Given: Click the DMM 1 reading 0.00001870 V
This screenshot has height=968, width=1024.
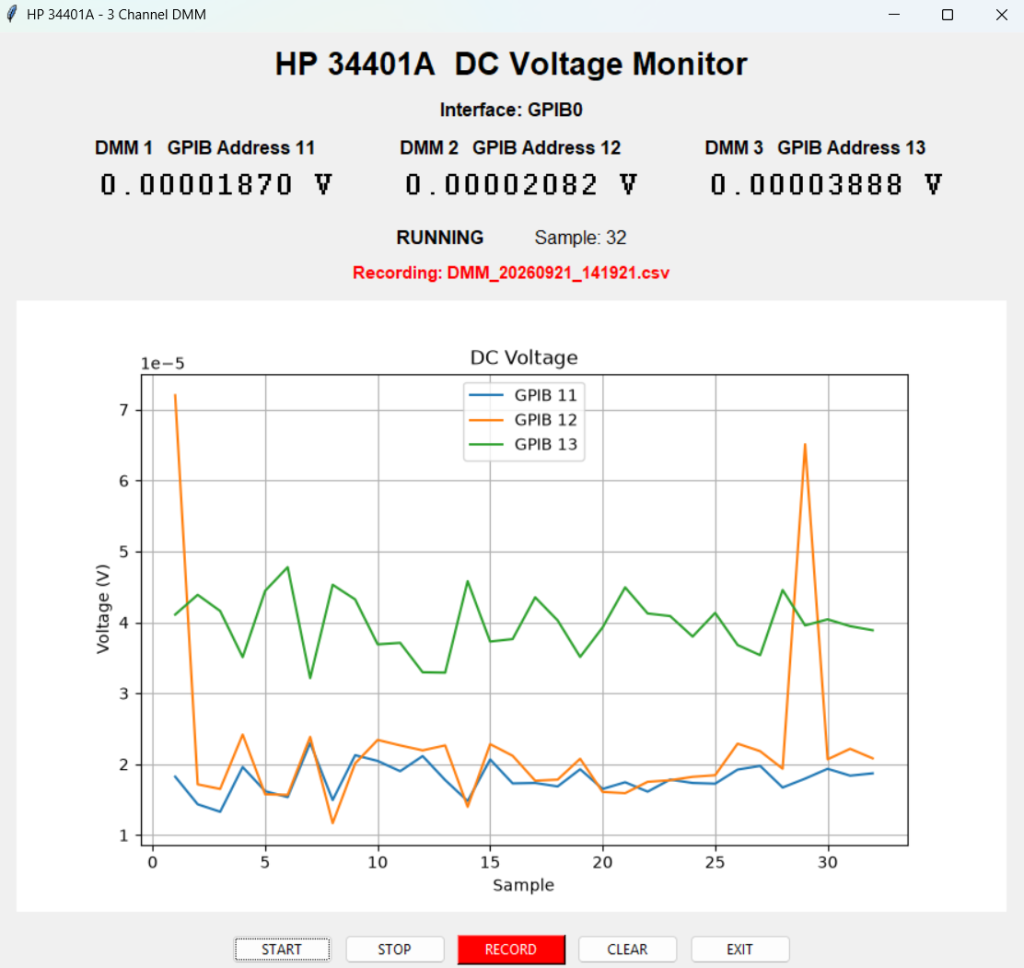Looking at the screenshot, I should tap(216, 185).
